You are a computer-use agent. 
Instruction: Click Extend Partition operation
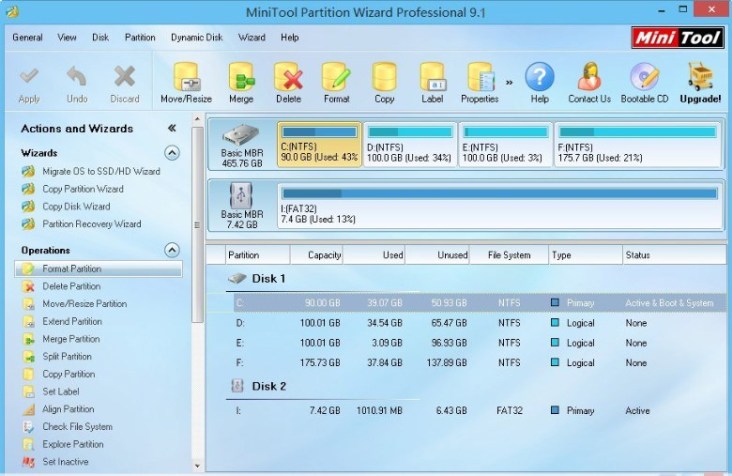[72, 322]
